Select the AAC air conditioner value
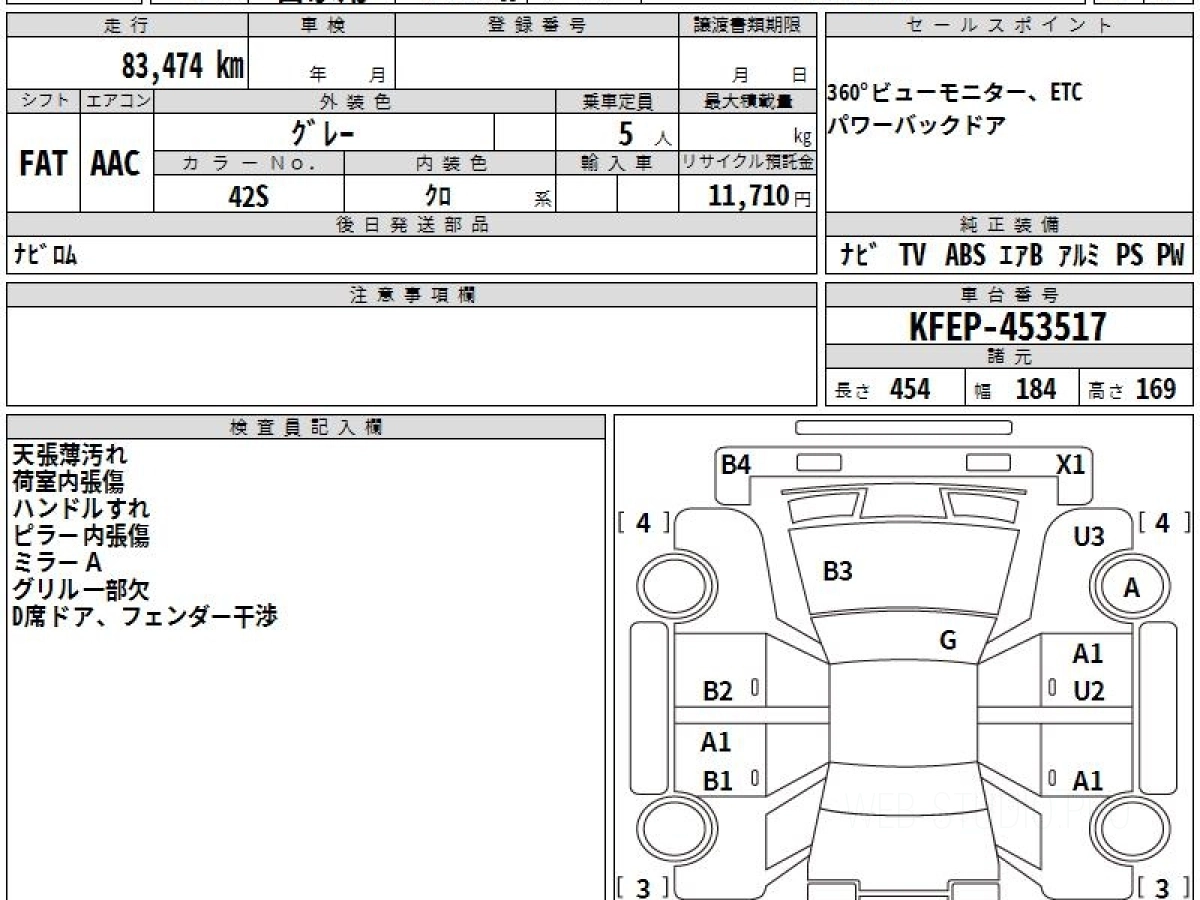Image resolution: width=1200 pixels, height=900 pixels. click(116, 164)
